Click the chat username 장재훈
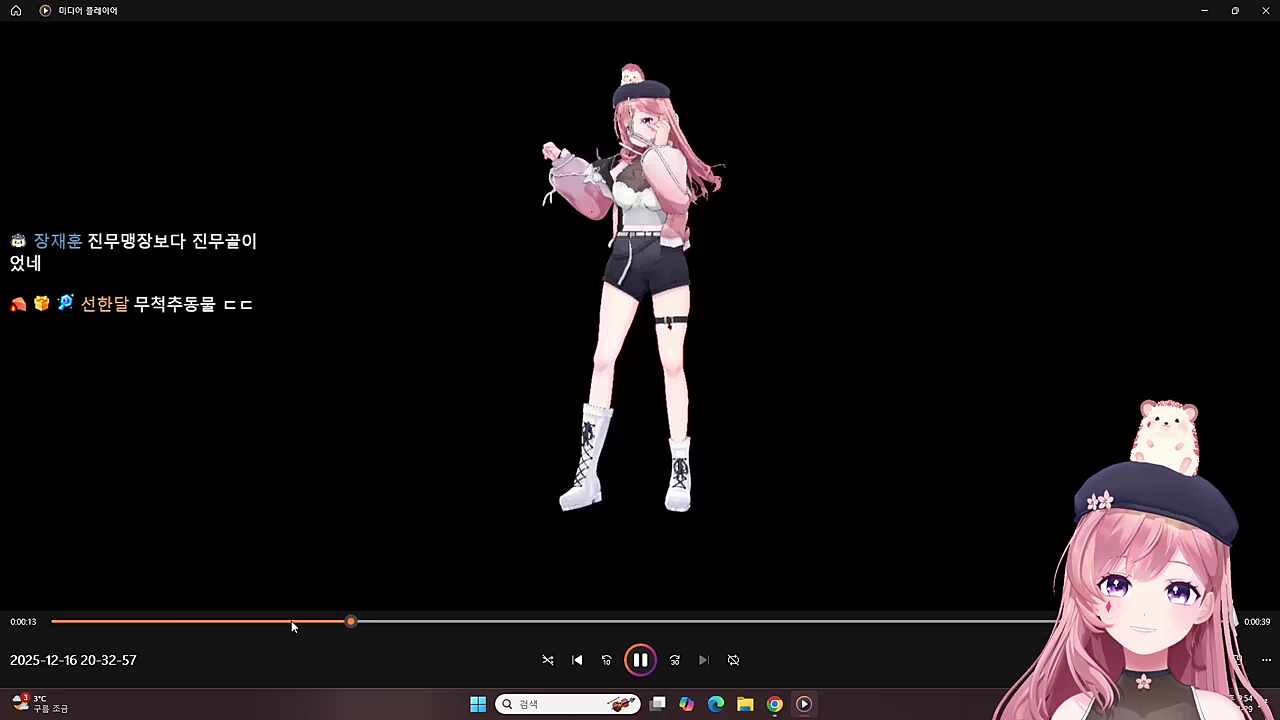The width and height of the screenshot is (1280, 720). click(58, 241)
